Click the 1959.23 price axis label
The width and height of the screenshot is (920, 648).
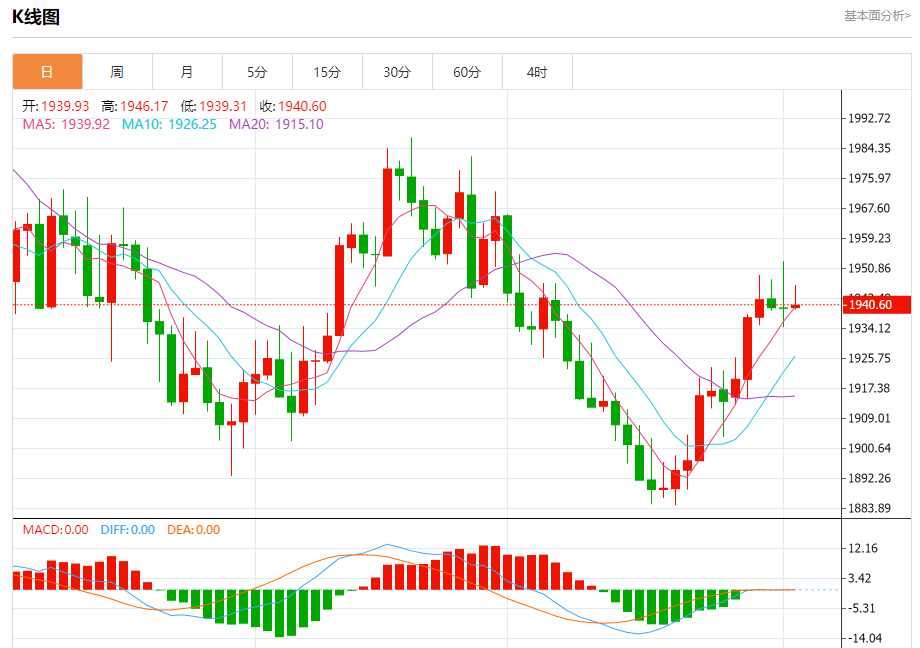pyautogui.click(x=870, y=238)
